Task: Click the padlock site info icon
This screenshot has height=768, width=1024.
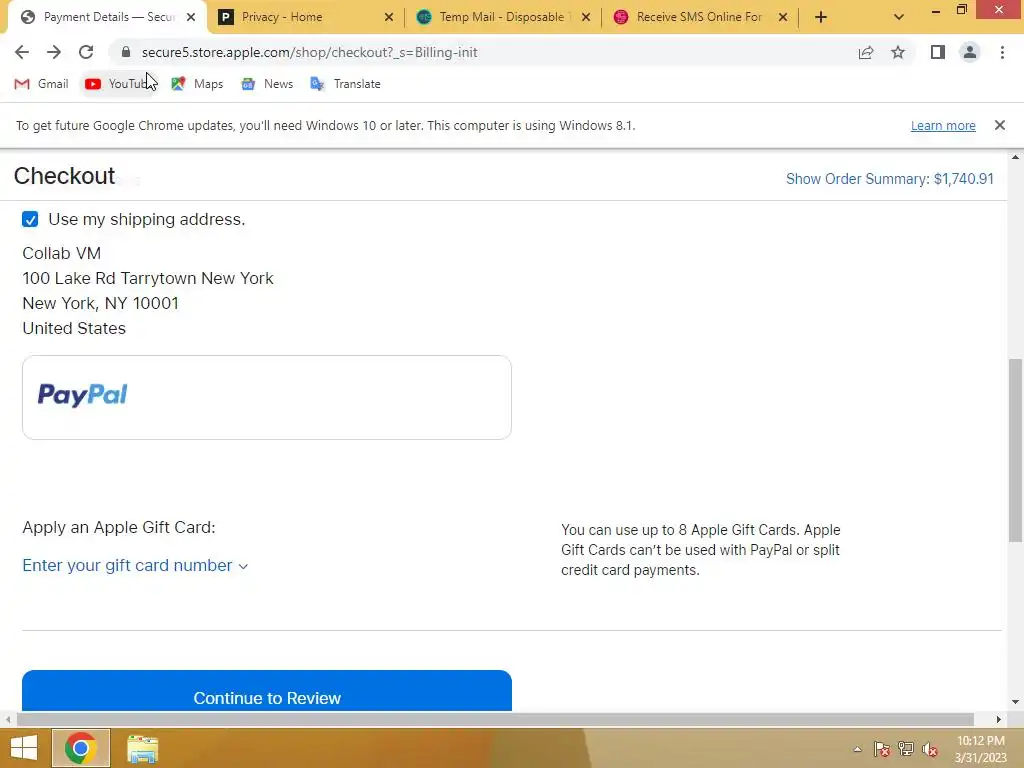Action: pos(126,52)
